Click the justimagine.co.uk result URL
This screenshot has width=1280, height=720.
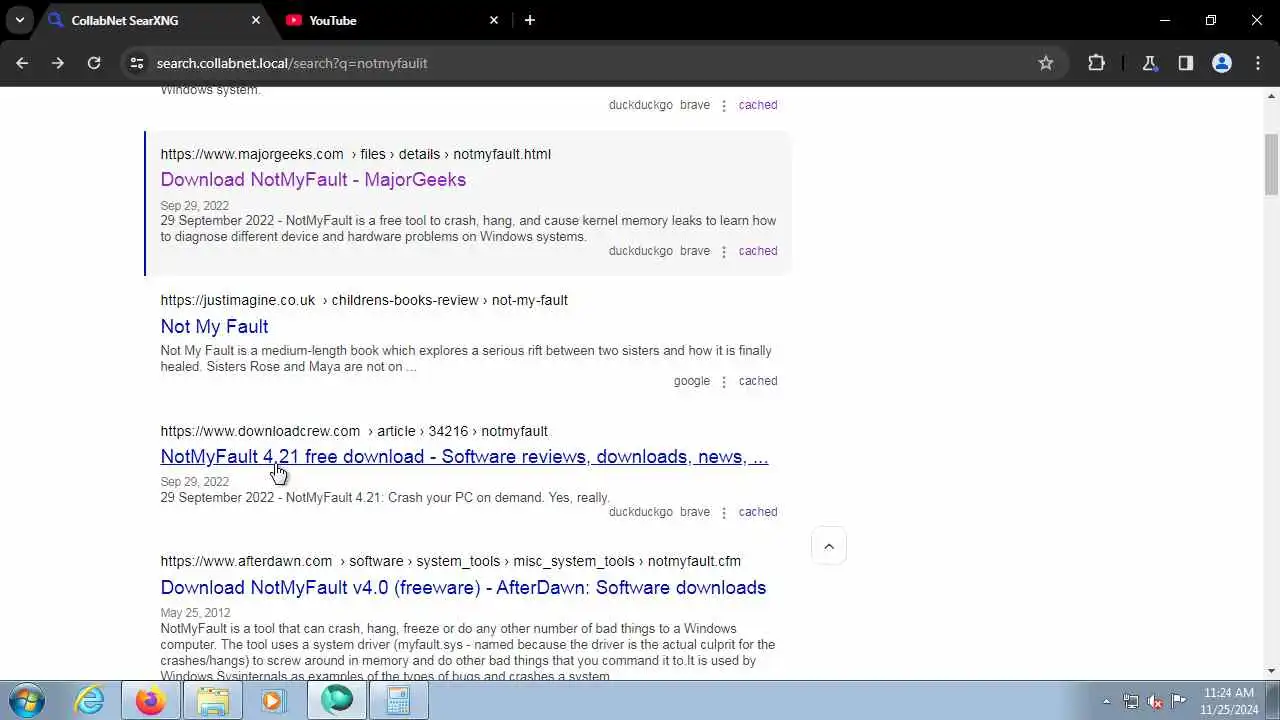tap(364, 300)
